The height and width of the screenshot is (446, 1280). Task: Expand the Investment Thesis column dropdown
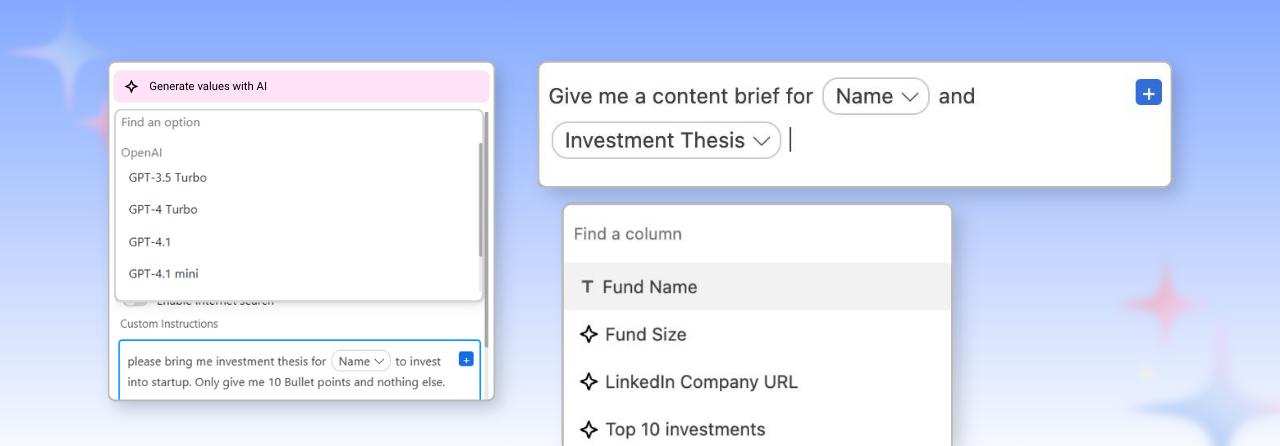tap(666, 141)
